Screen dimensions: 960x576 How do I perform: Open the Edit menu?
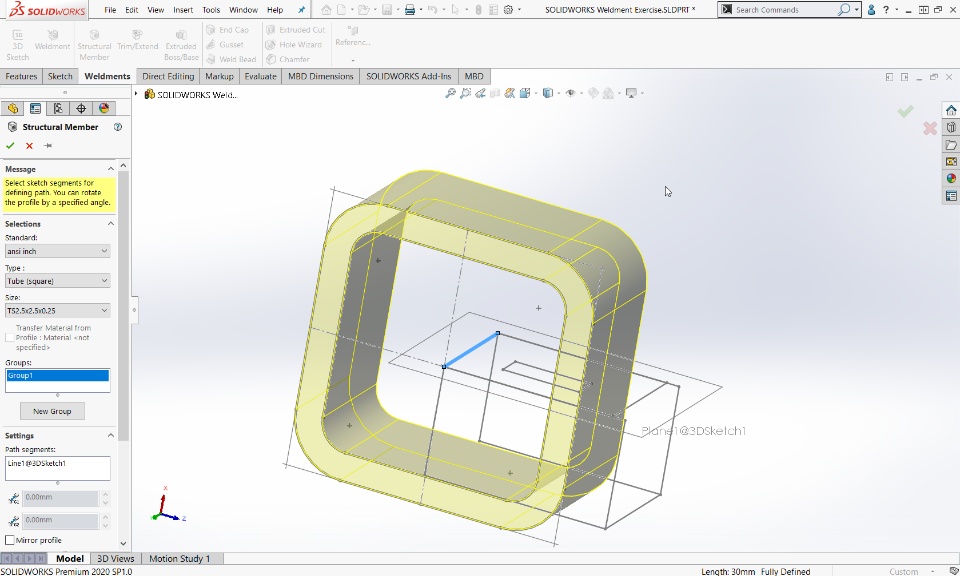click(132, 10)
